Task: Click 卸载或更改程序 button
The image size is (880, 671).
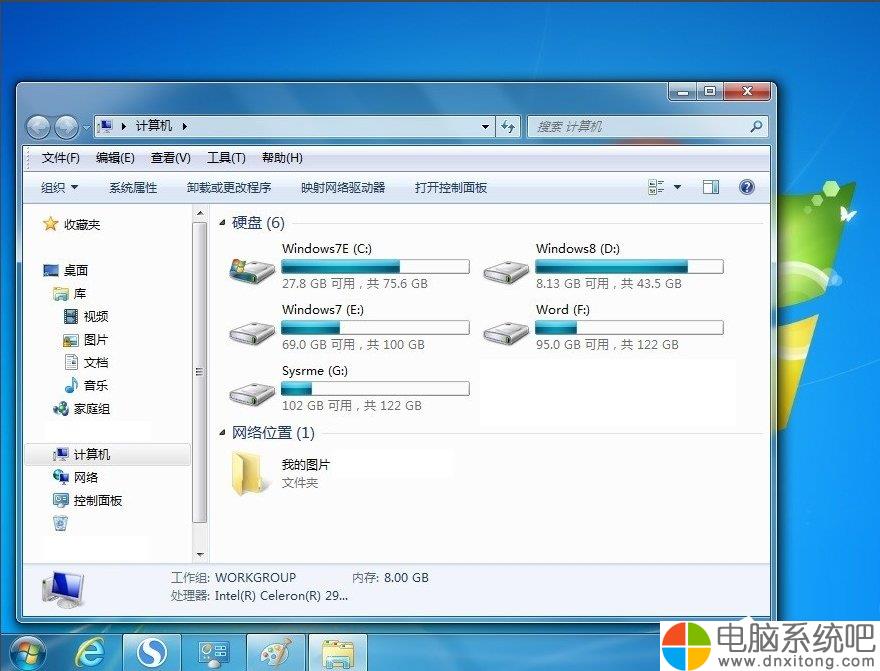Action: (x=229, y=187)
